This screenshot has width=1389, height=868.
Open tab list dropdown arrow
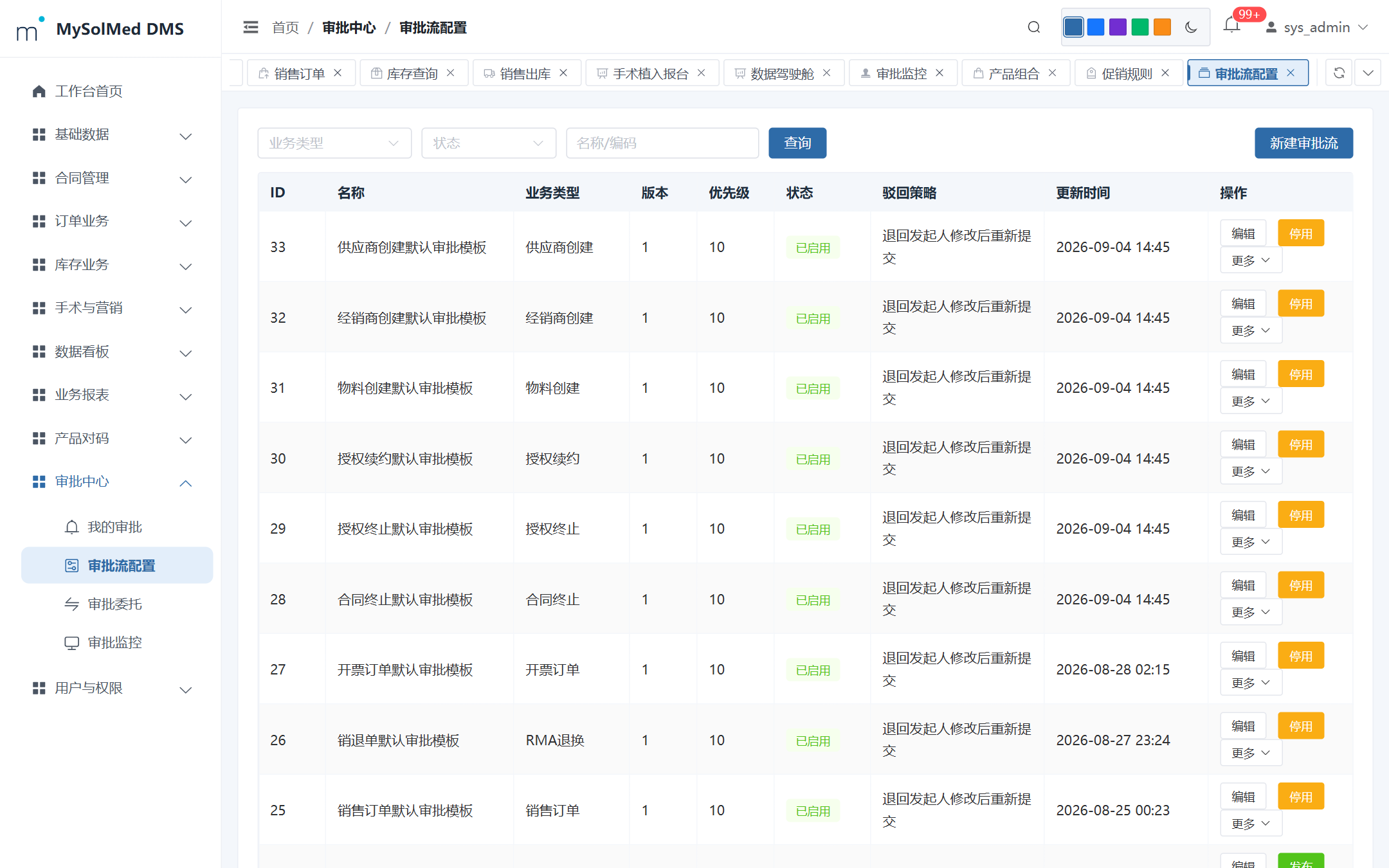coord(1368,73)
